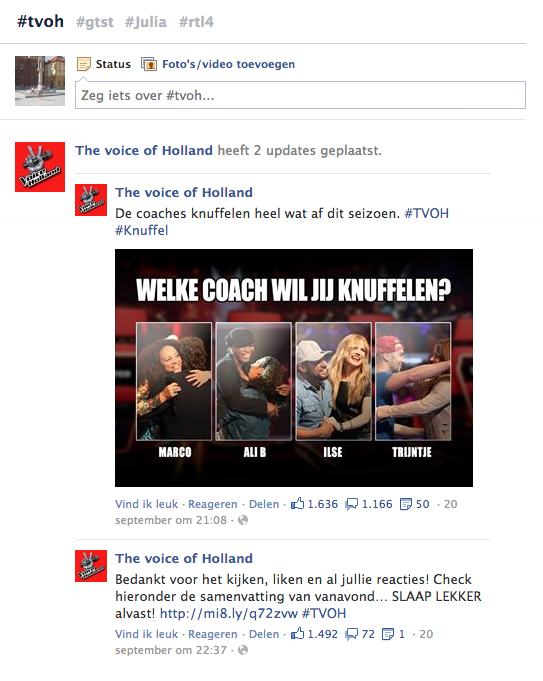
Task: Click 'Vind ik leuk' on the knuffelen post
Action: (146, 504)
